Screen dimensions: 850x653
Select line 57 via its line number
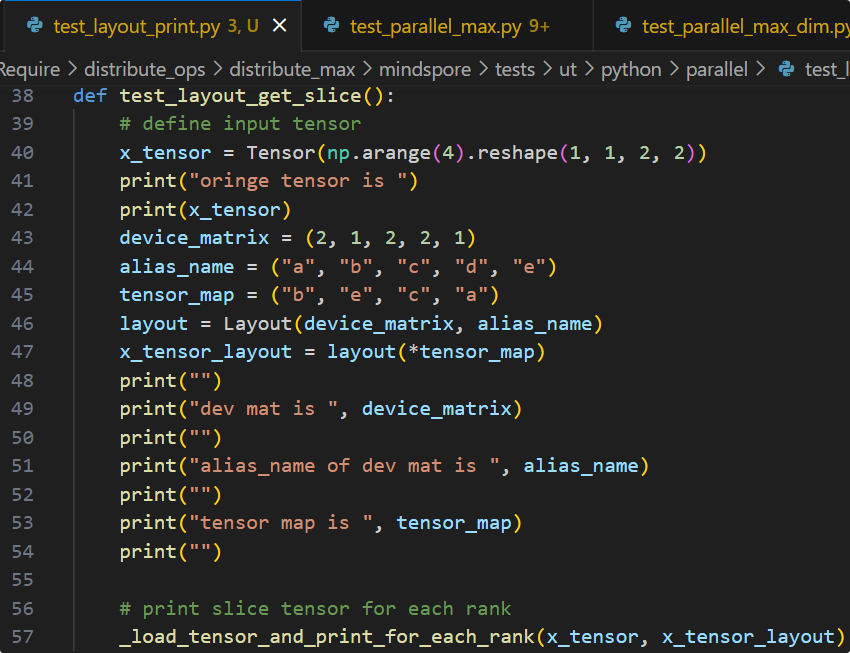pyautogui.click(x=23, y=637)
